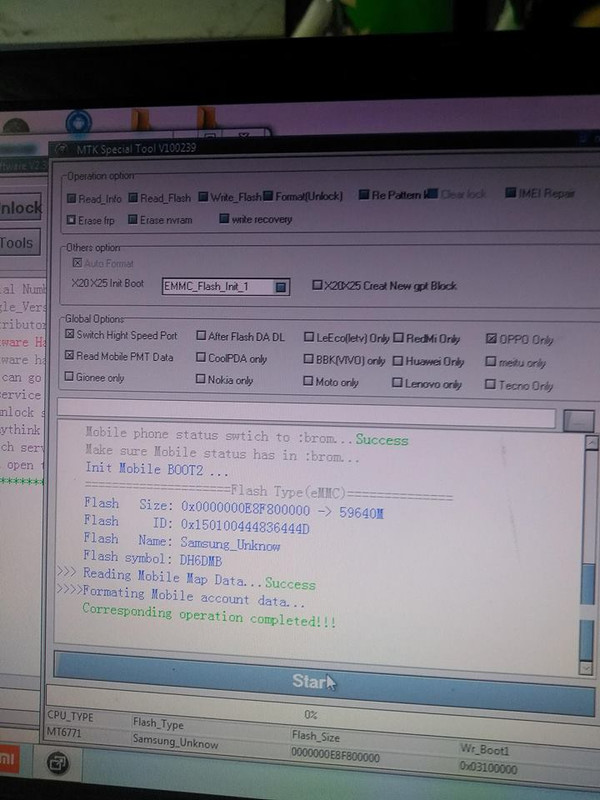600x800 pixels.
Task: Tick the Read_Info checkbox
Action: 71,198
